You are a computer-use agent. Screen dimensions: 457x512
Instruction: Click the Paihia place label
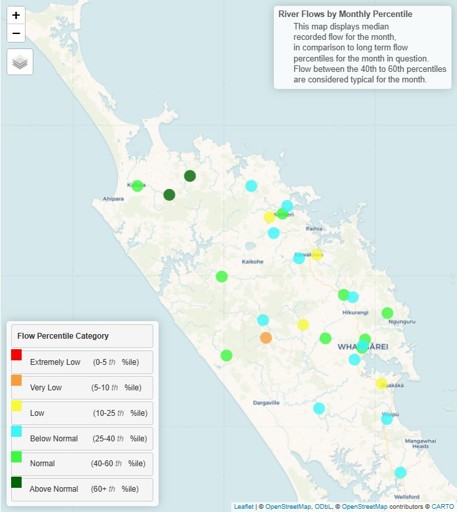(x=314, y=229)
